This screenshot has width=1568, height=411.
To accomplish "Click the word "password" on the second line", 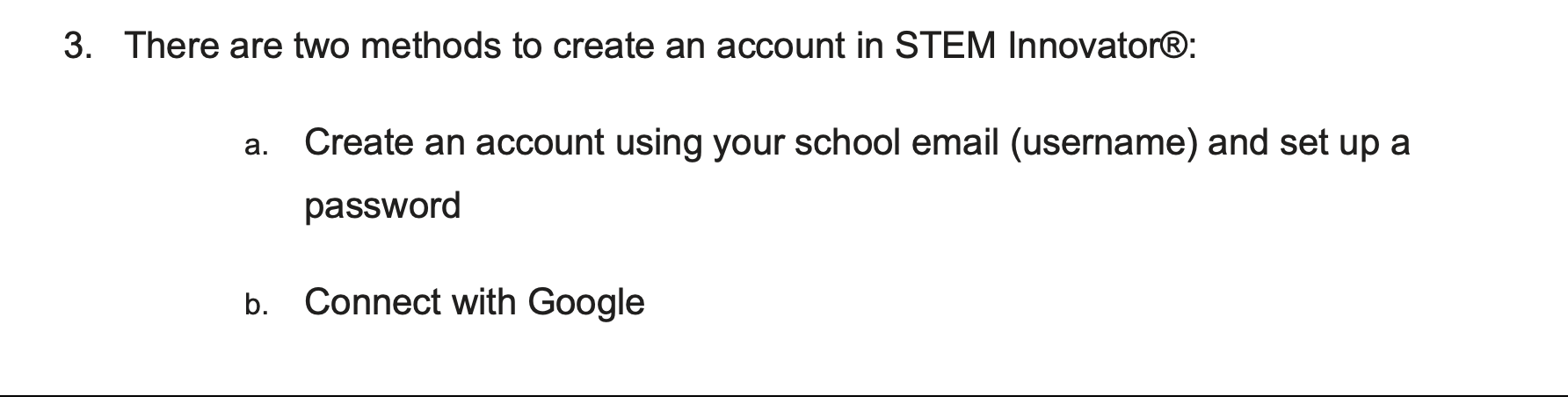I will 382,207.
